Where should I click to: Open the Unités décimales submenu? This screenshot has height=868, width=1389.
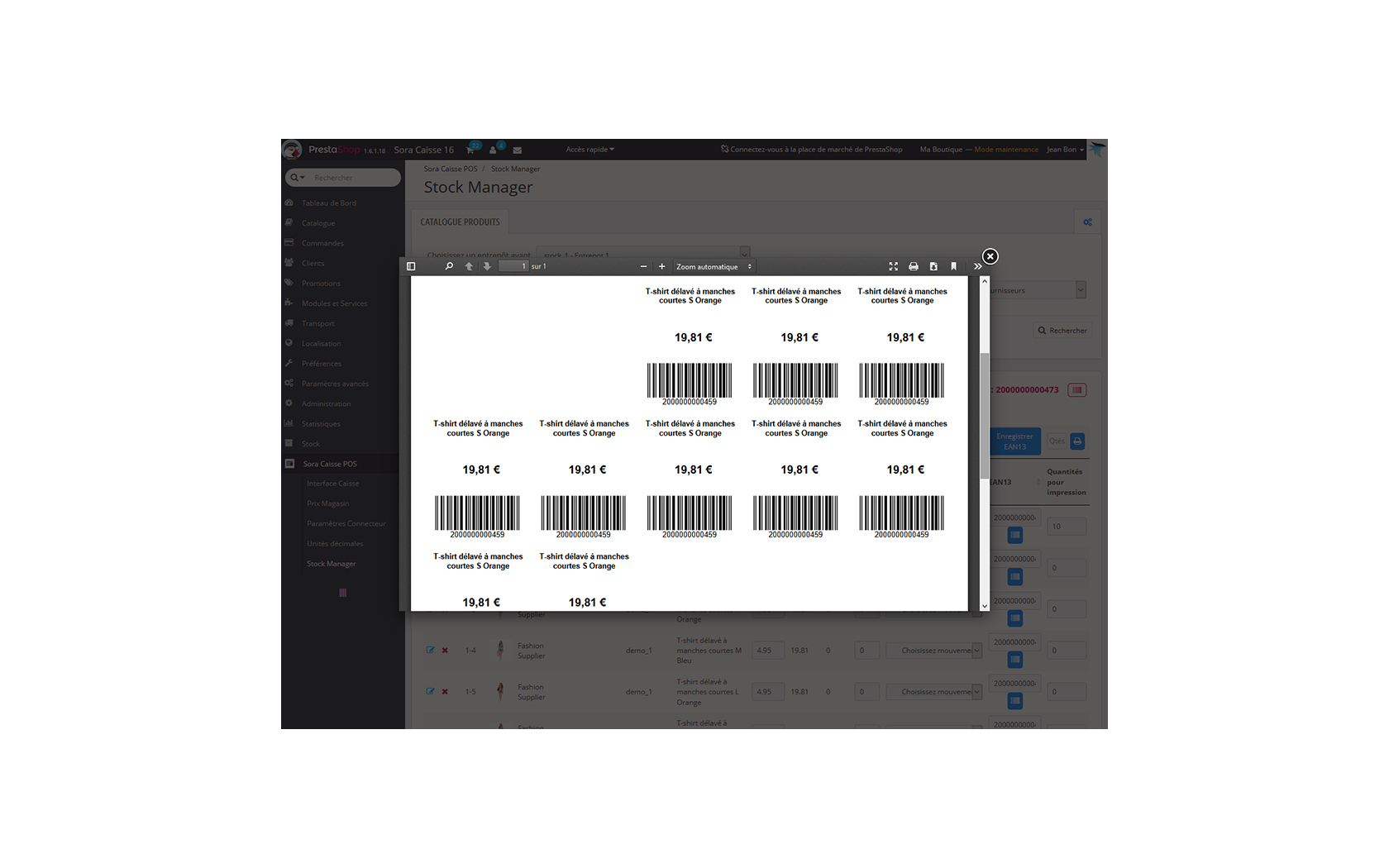[x=335, y=544]
